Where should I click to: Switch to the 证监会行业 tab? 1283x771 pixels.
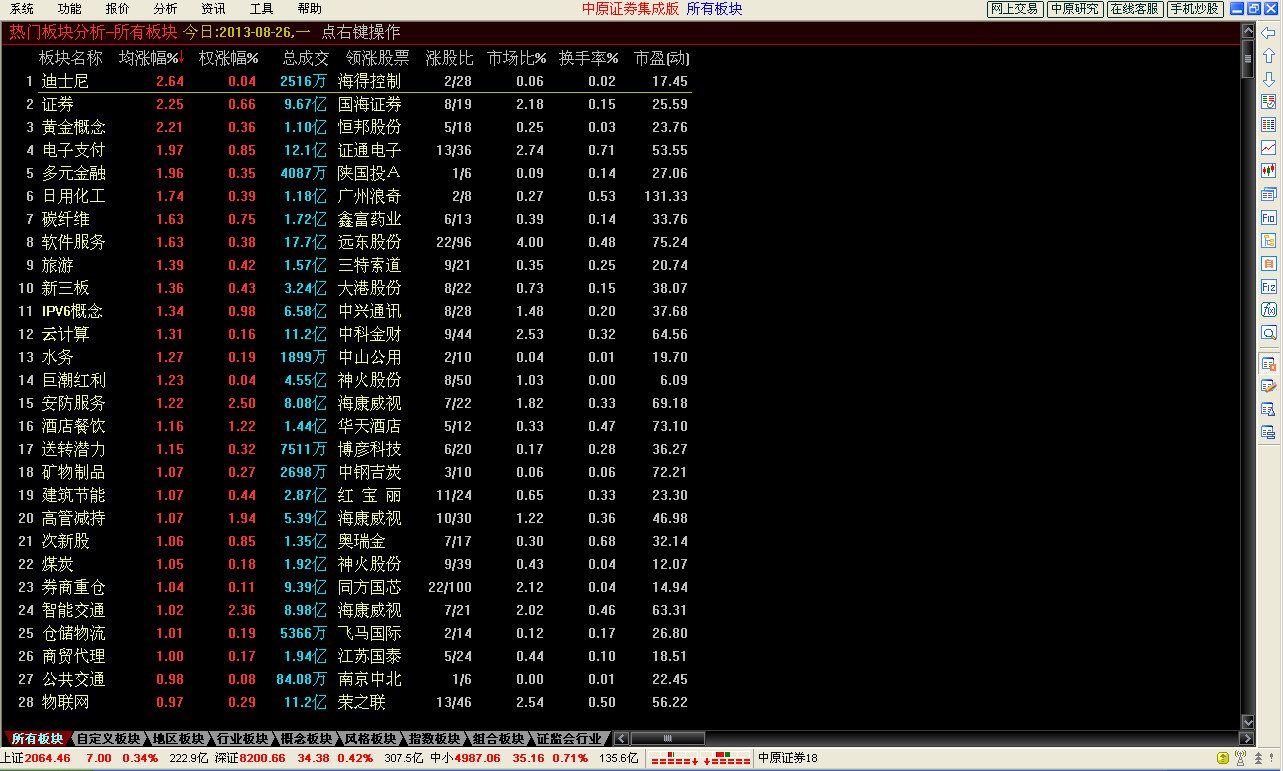(569, 739)
